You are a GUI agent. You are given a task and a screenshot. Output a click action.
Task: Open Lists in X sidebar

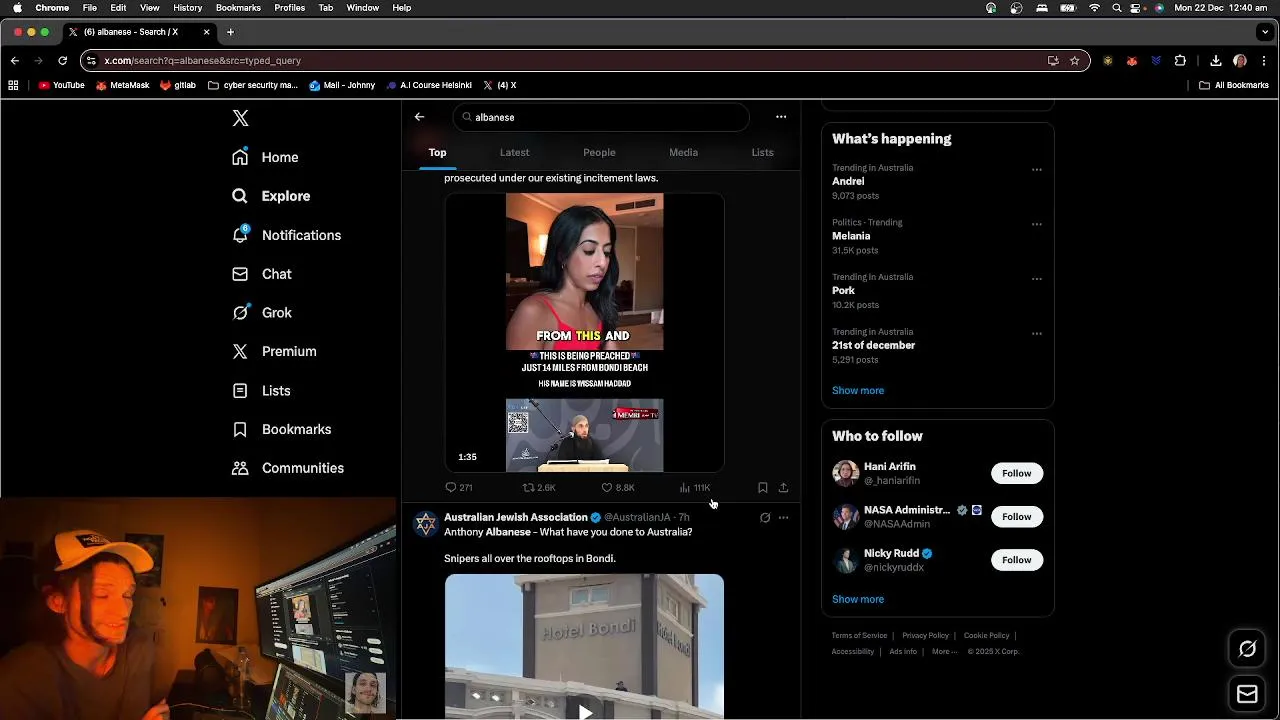[261, 391]
